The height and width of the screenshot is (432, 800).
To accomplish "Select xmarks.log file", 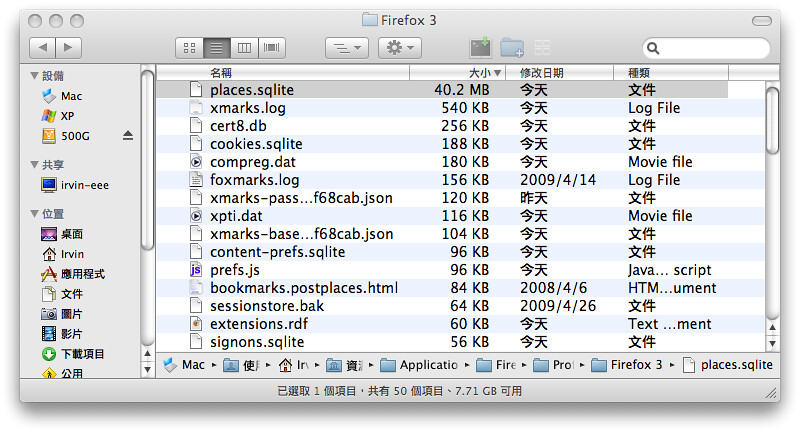I will tap(248, 108).
